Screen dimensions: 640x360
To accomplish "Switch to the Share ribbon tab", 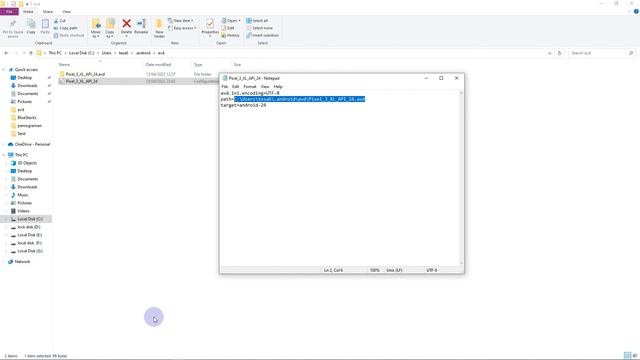I will [48, 11].
